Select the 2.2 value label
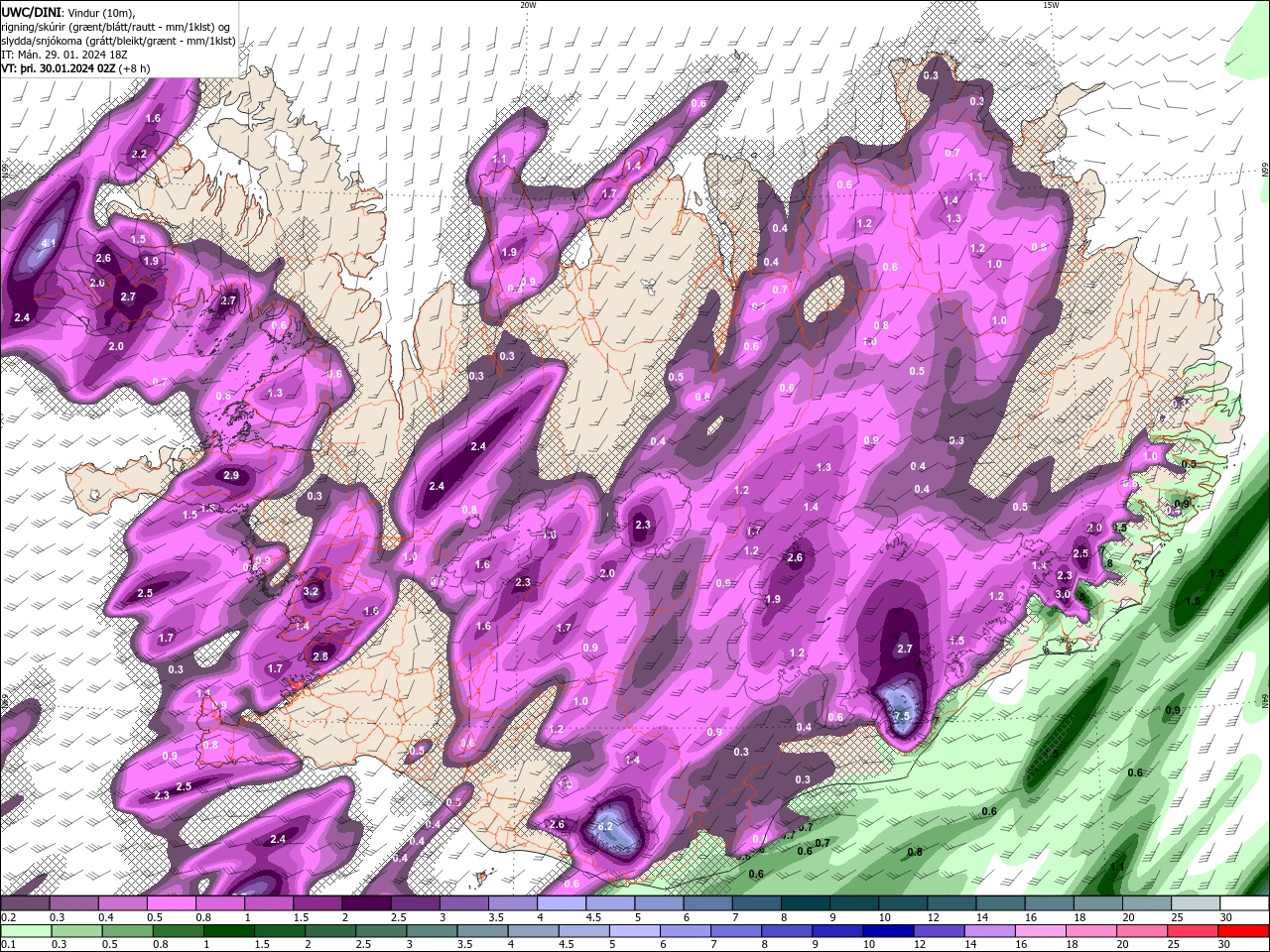The width and height of the screenshot is (1270, 952). click(139, 154)
